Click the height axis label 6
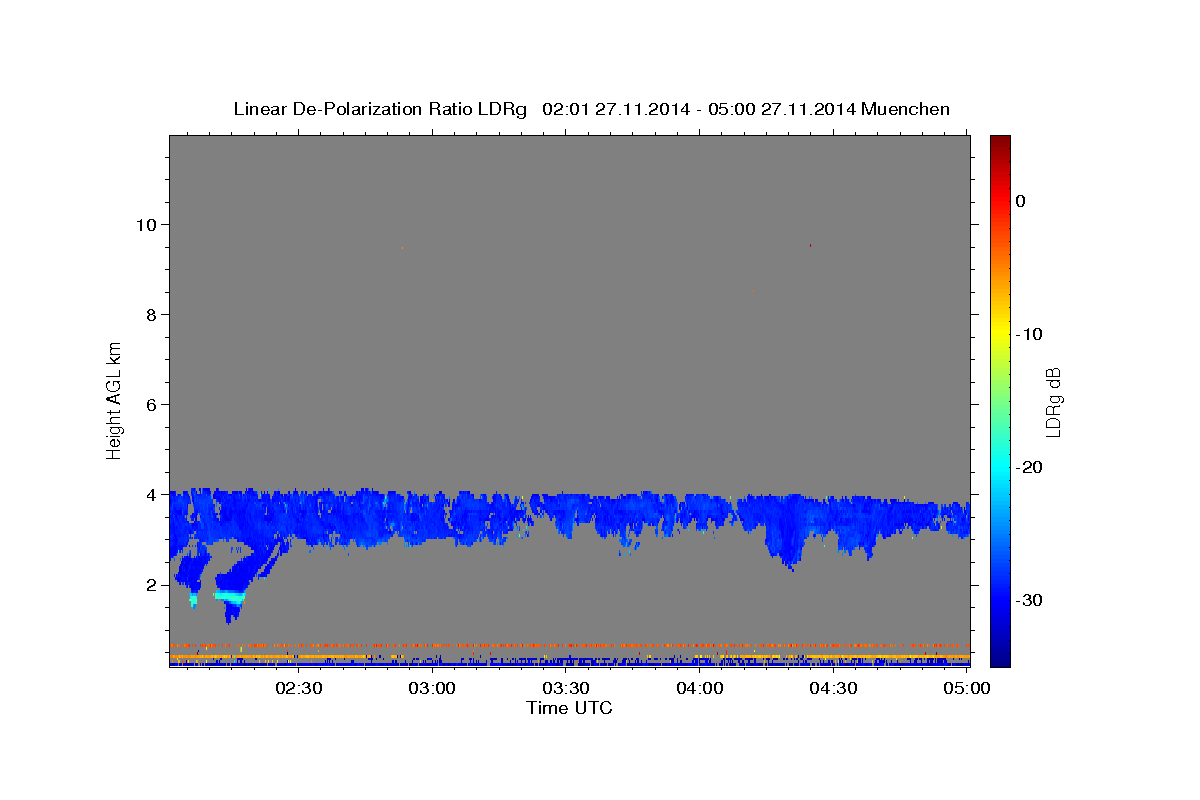The height and width of the screenshot is (800, 1200). [x=152, y=404]
